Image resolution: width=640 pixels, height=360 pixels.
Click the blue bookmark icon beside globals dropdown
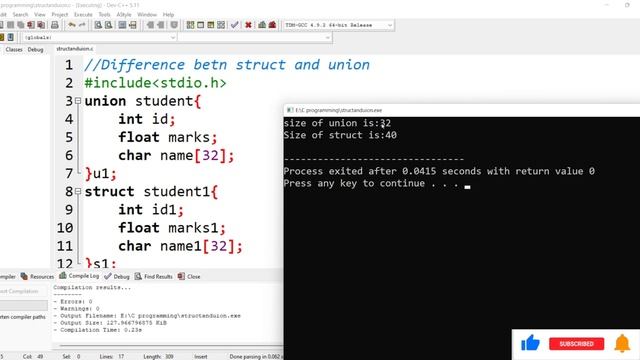pos(10,37)
